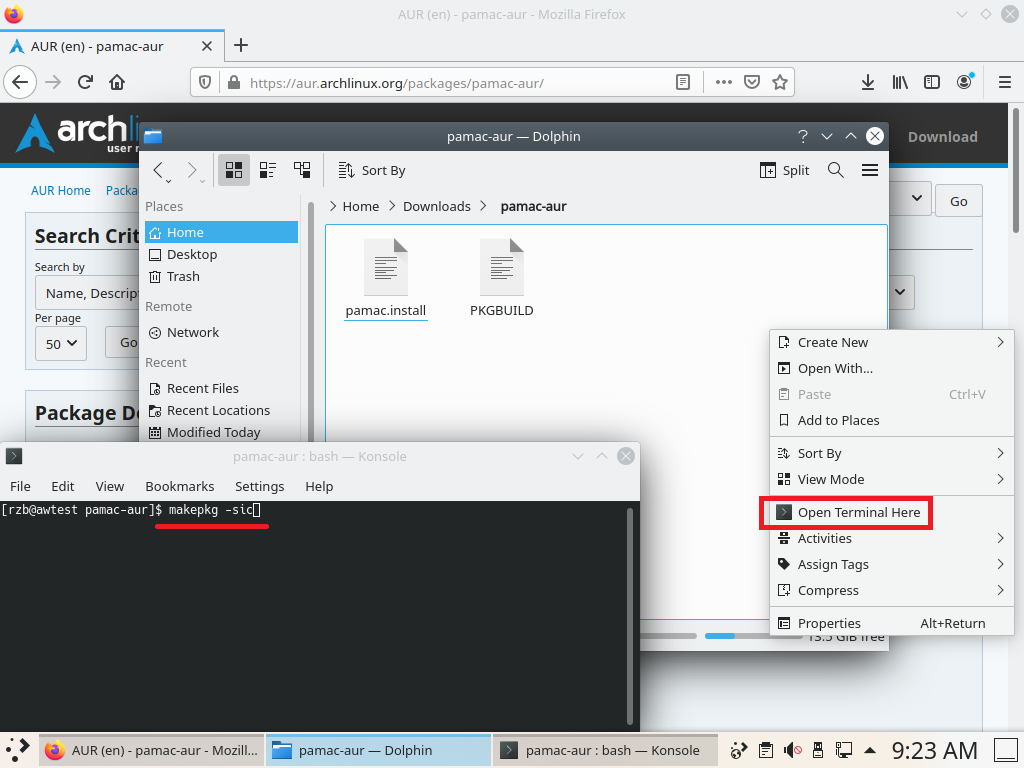
Task: Open Per page 50 dropdown
Action: point(61,344)
